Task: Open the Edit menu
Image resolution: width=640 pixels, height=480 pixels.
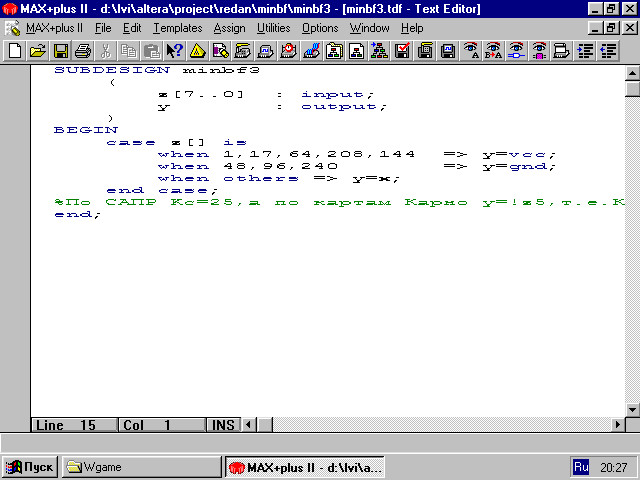Action: click(132, 28)
